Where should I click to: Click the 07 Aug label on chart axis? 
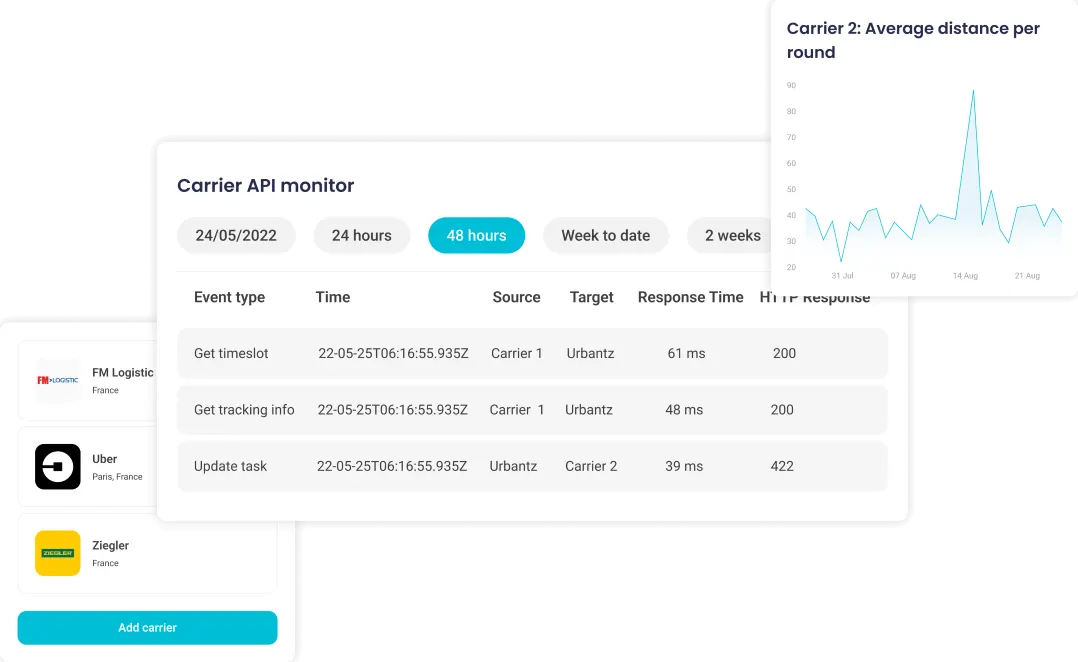coord(903,276)
